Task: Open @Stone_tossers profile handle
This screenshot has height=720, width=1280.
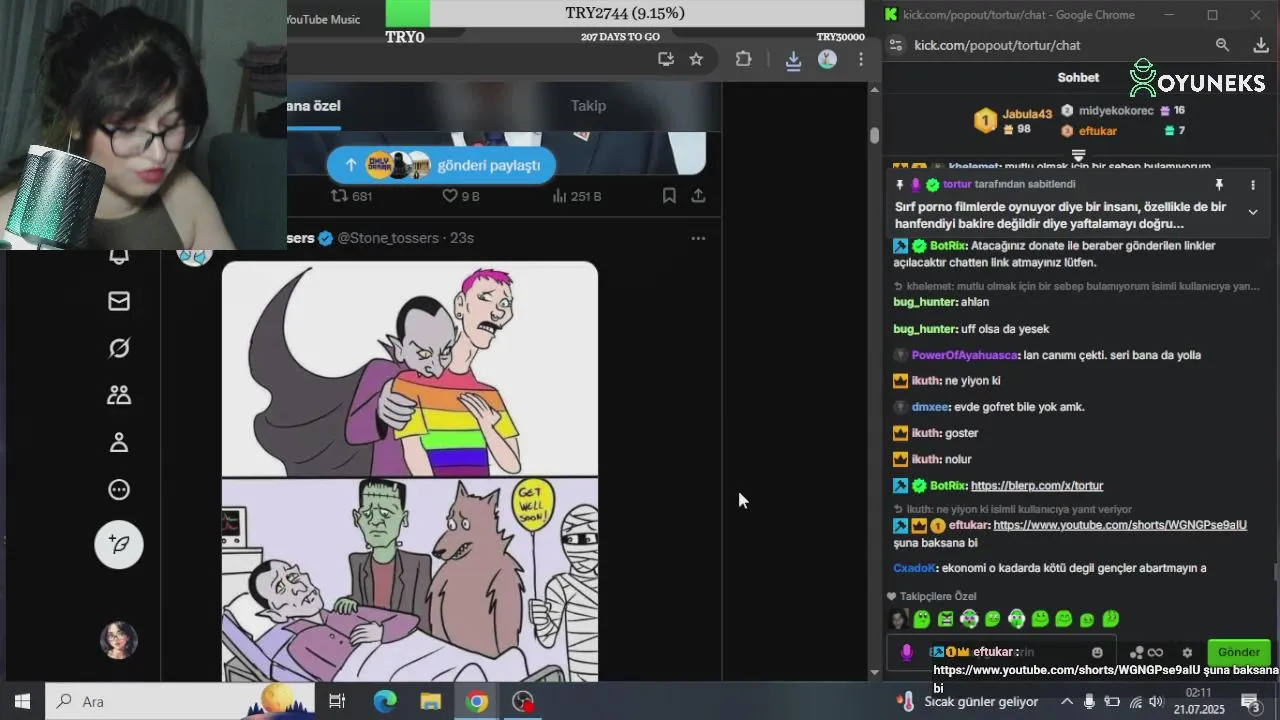Action: point(388,238)
